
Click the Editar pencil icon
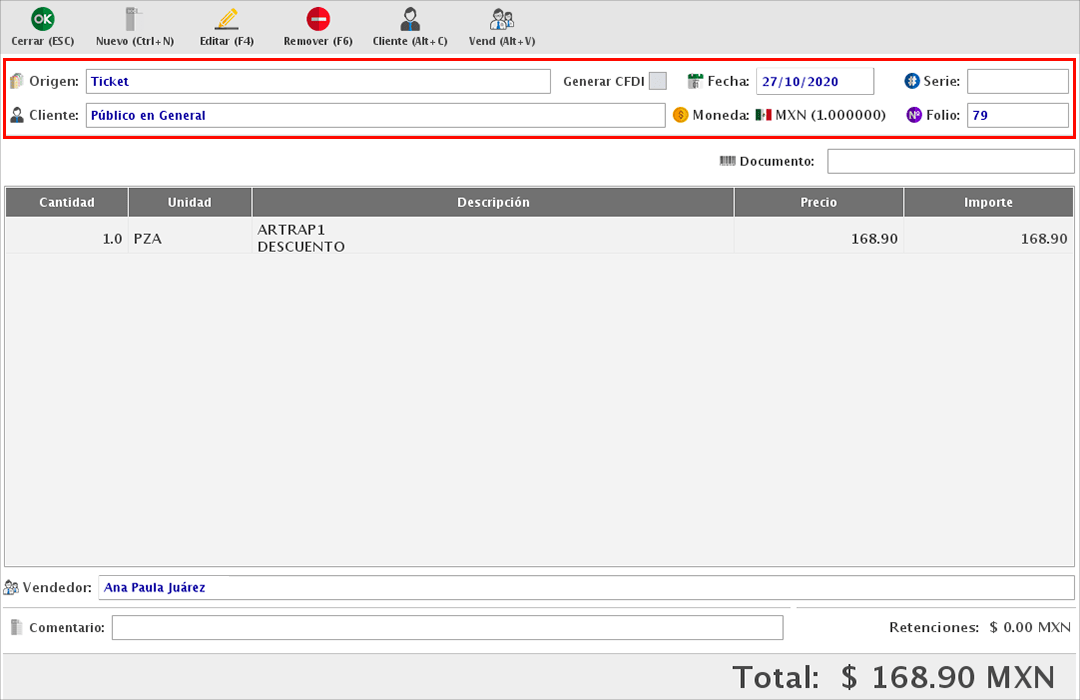pos(227,19)
